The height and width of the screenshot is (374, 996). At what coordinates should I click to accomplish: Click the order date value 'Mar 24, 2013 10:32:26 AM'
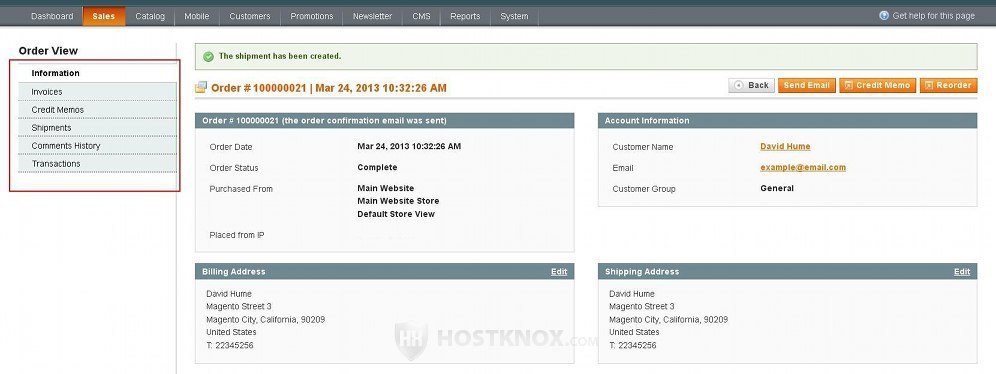pyautogui.click(x=409, y=147)
